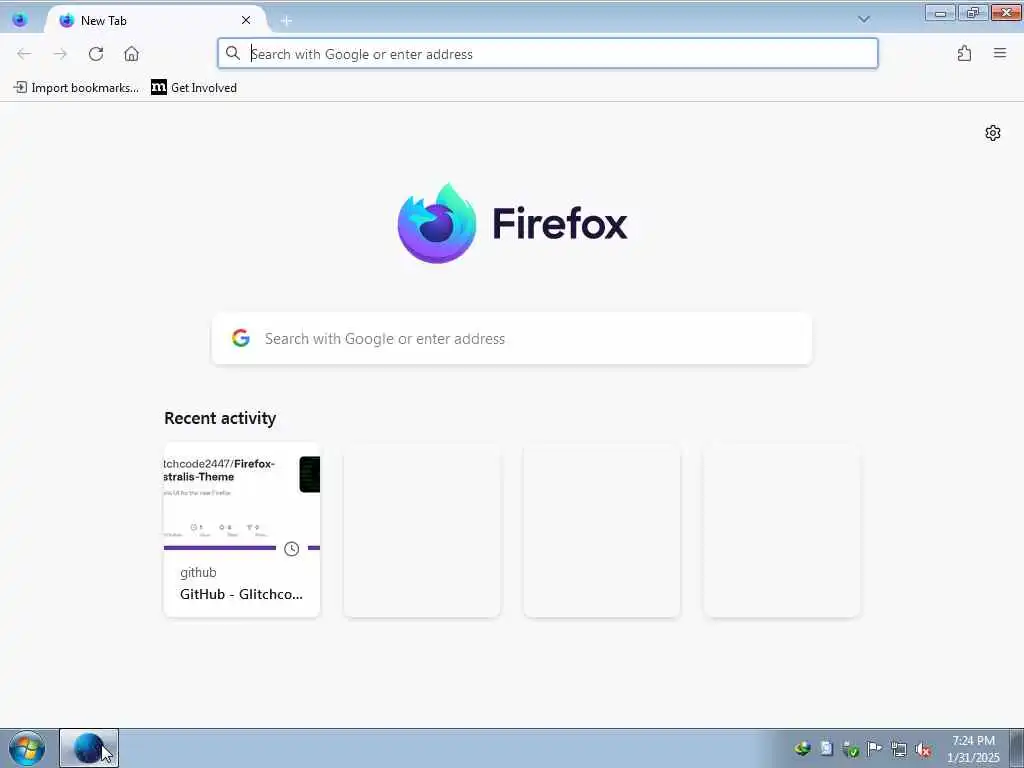The width and height of the screenshot is (1024, 768).
Task: Open the application hamburger menu
Action: pos(1000,54)
